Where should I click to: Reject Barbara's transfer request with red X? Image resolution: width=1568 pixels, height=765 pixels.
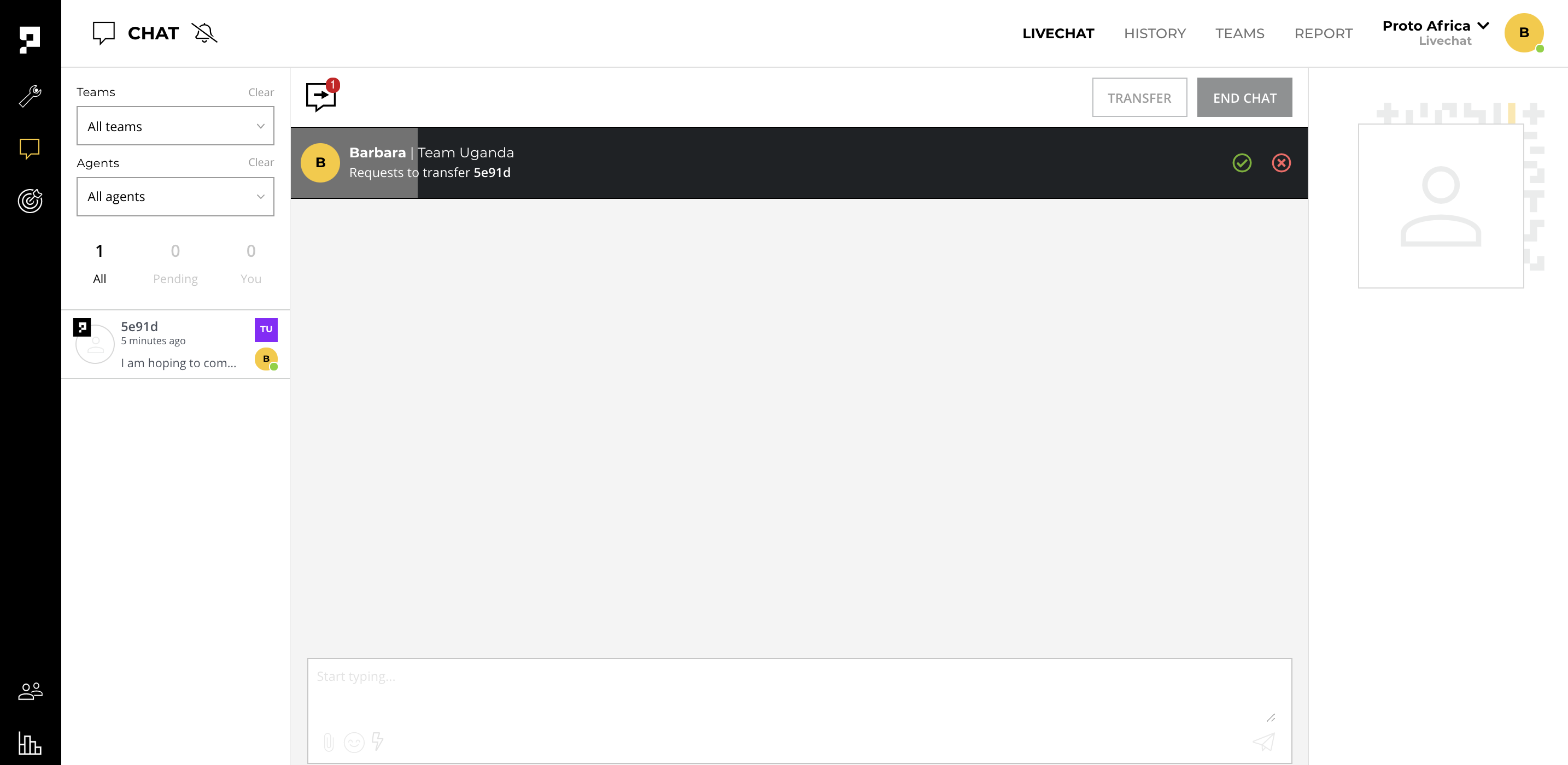click(1282, 162)
